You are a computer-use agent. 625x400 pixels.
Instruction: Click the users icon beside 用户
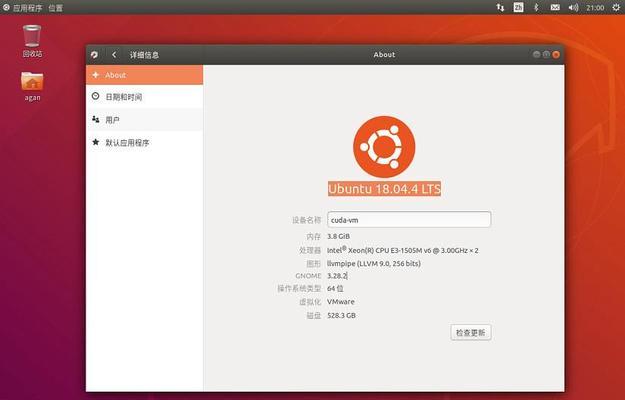tap(95, 119)
